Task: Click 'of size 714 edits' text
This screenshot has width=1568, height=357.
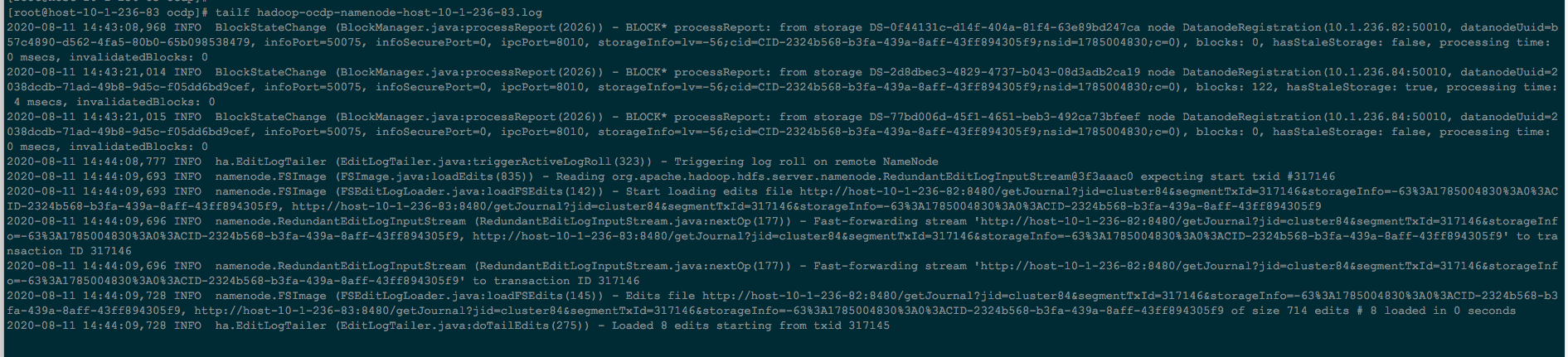Action: click(x=1290, y=311)
